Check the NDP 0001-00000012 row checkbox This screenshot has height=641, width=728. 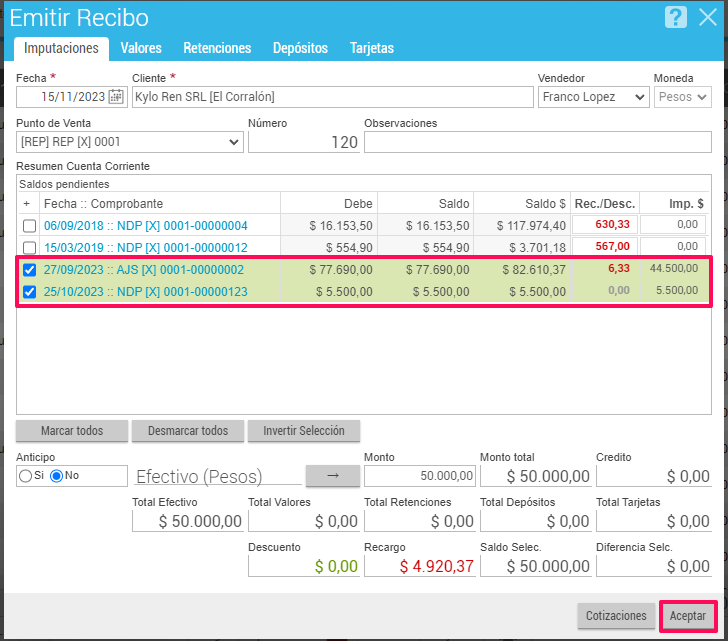29,247
